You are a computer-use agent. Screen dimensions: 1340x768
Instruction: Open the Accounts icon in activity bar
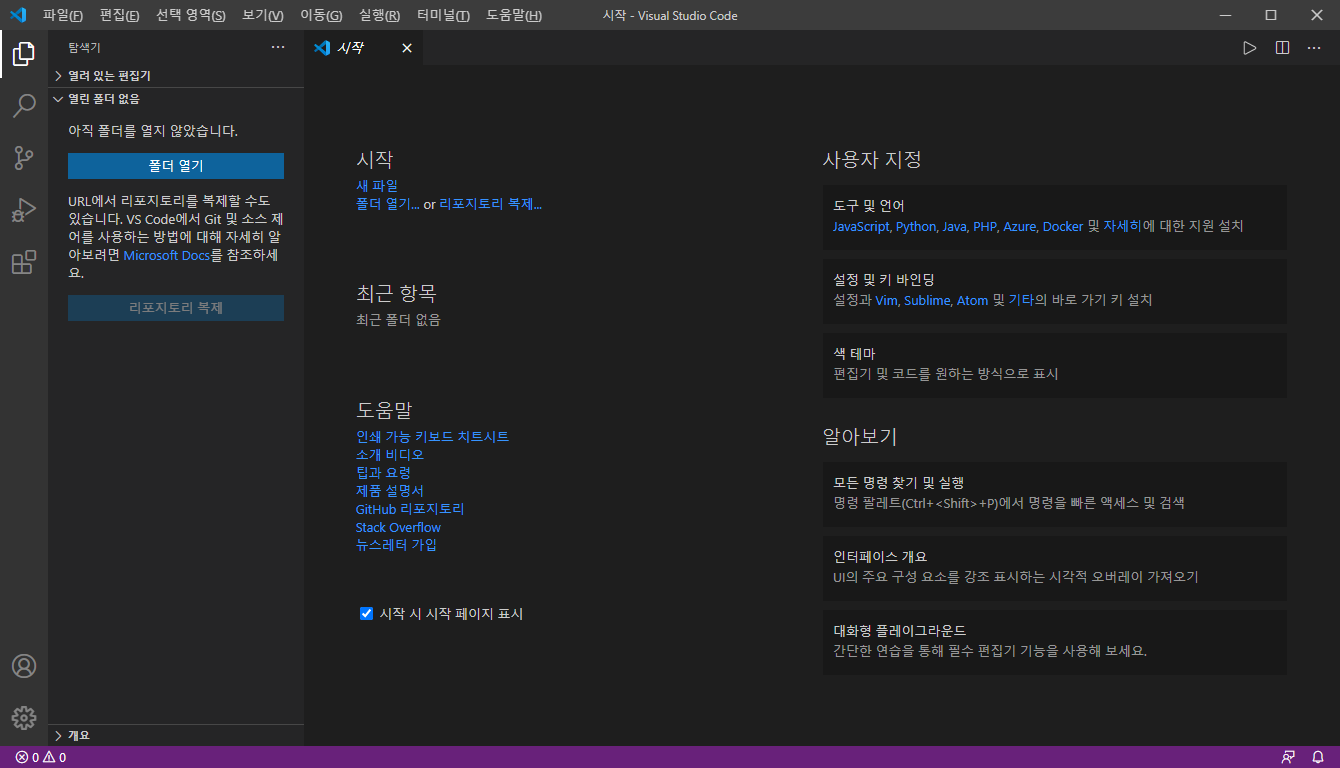pos(24,666)
